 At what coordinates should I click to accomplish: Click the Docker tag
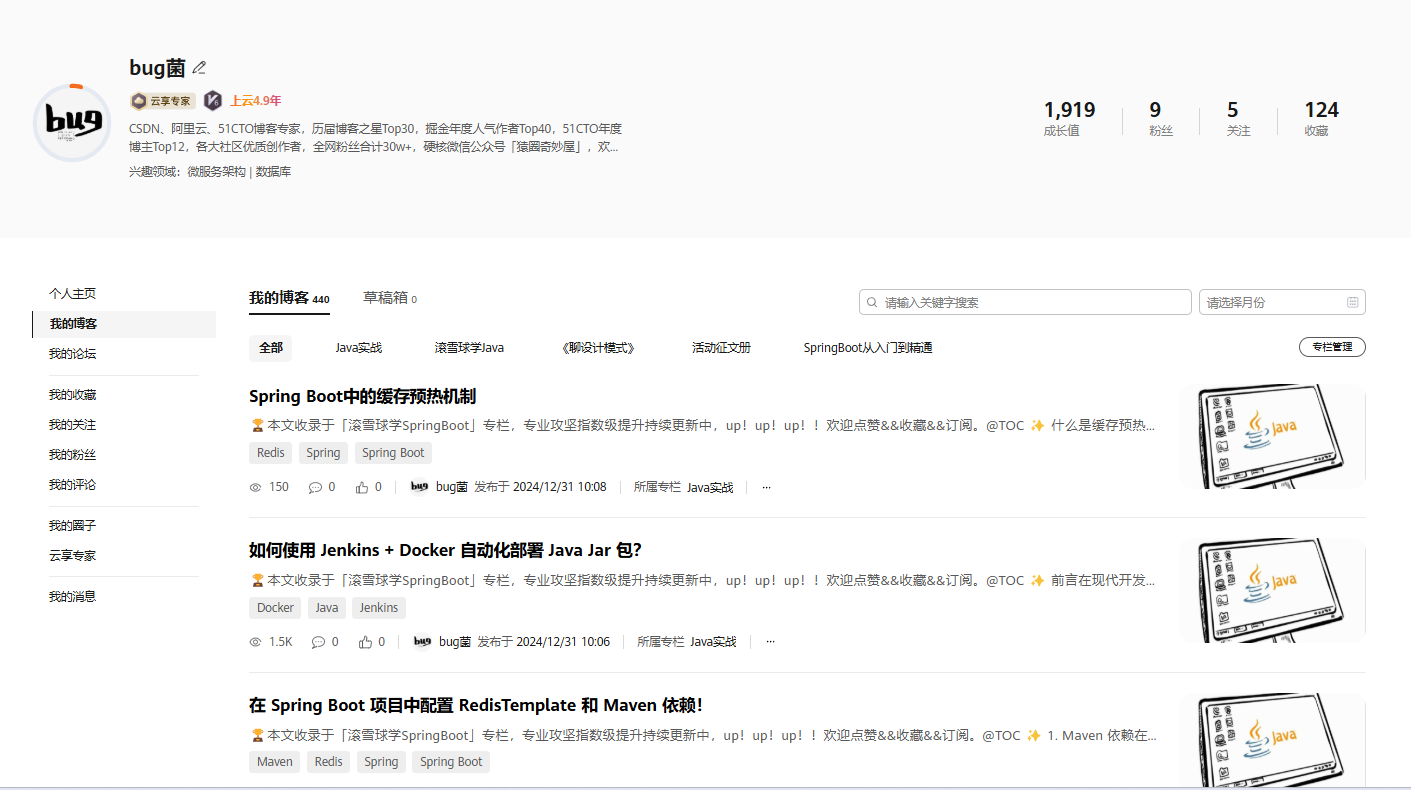click(275, 608)
